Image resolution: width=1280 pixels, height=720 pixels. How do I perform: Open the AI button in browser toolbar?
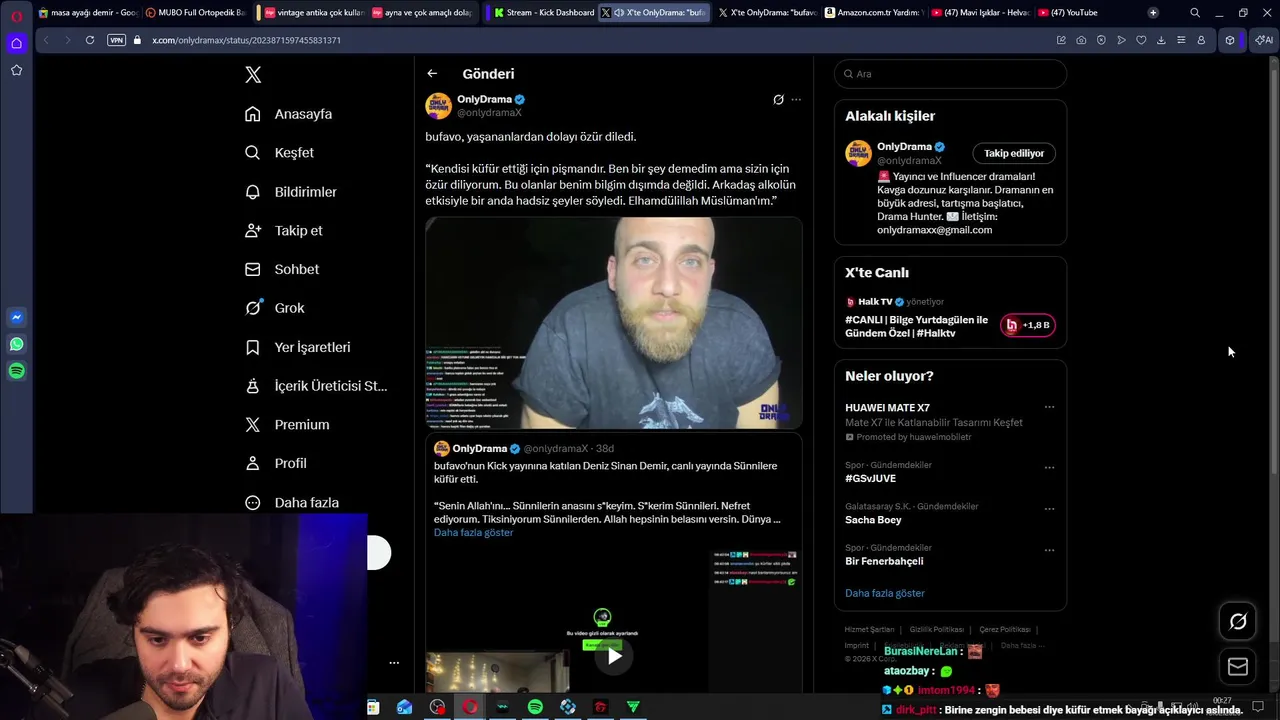1264,40
